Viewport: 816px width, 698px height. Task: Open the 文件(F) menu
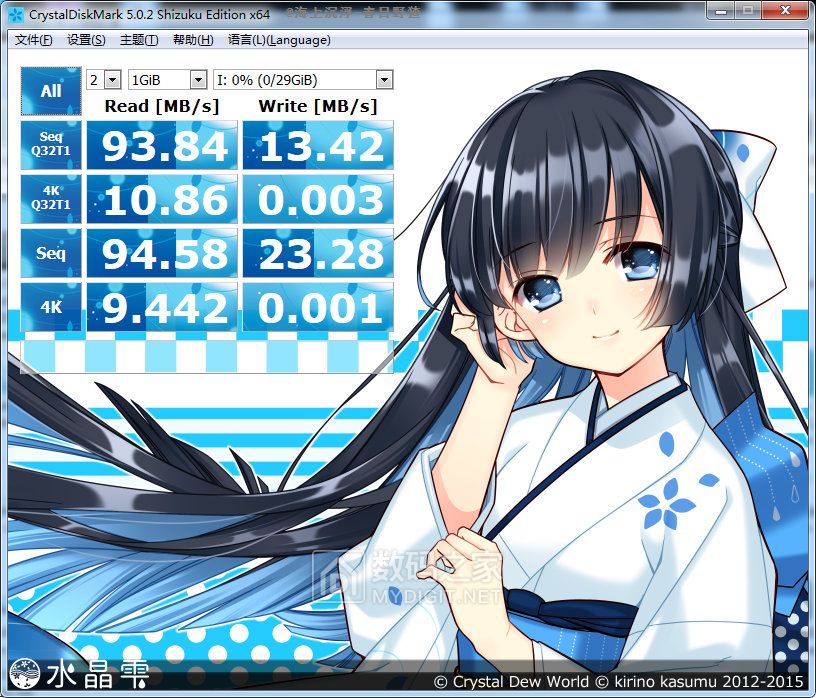[x=33, y=40]
